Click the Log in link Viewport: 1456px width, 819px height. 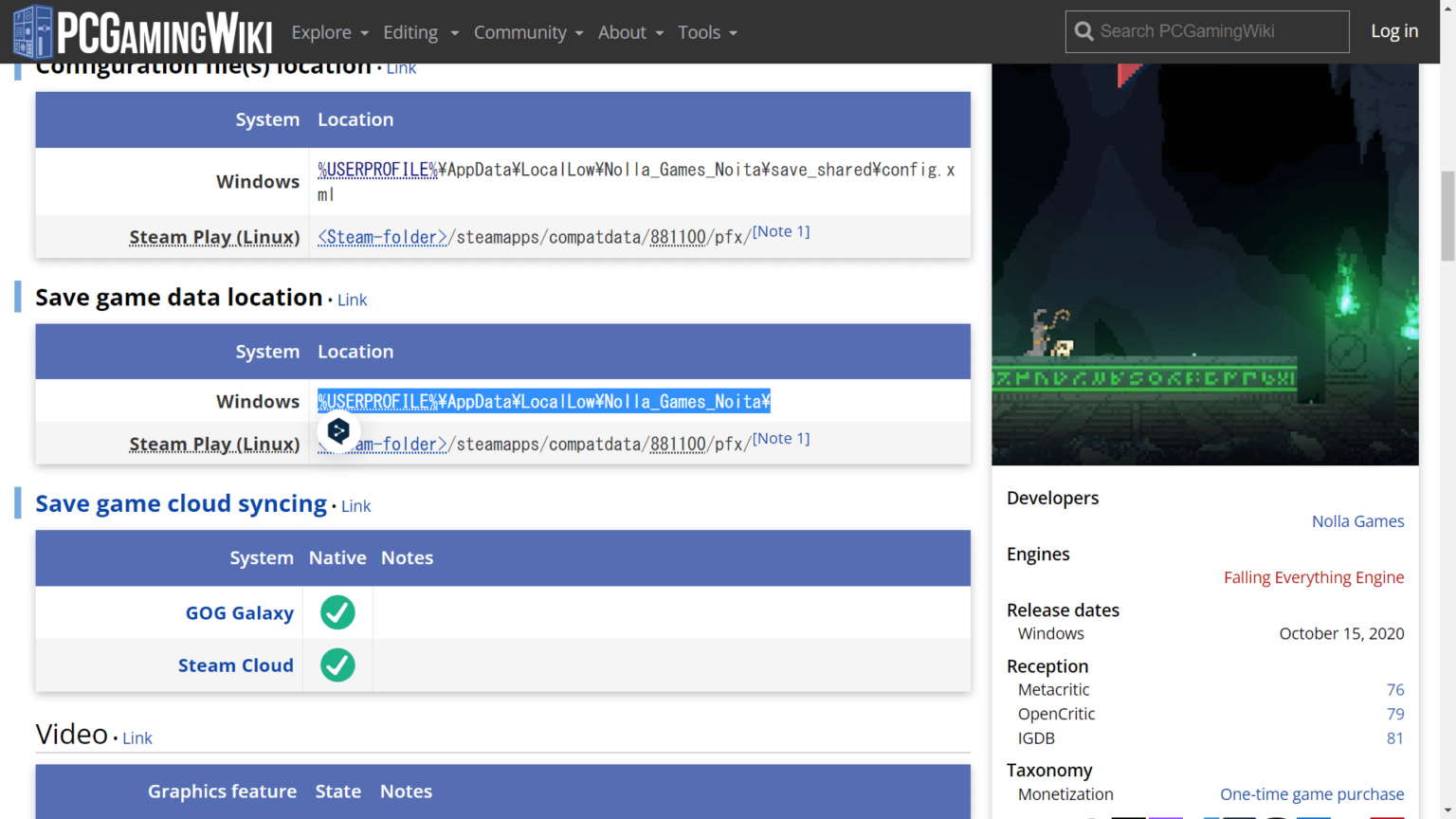click(x=1393, y=31)
